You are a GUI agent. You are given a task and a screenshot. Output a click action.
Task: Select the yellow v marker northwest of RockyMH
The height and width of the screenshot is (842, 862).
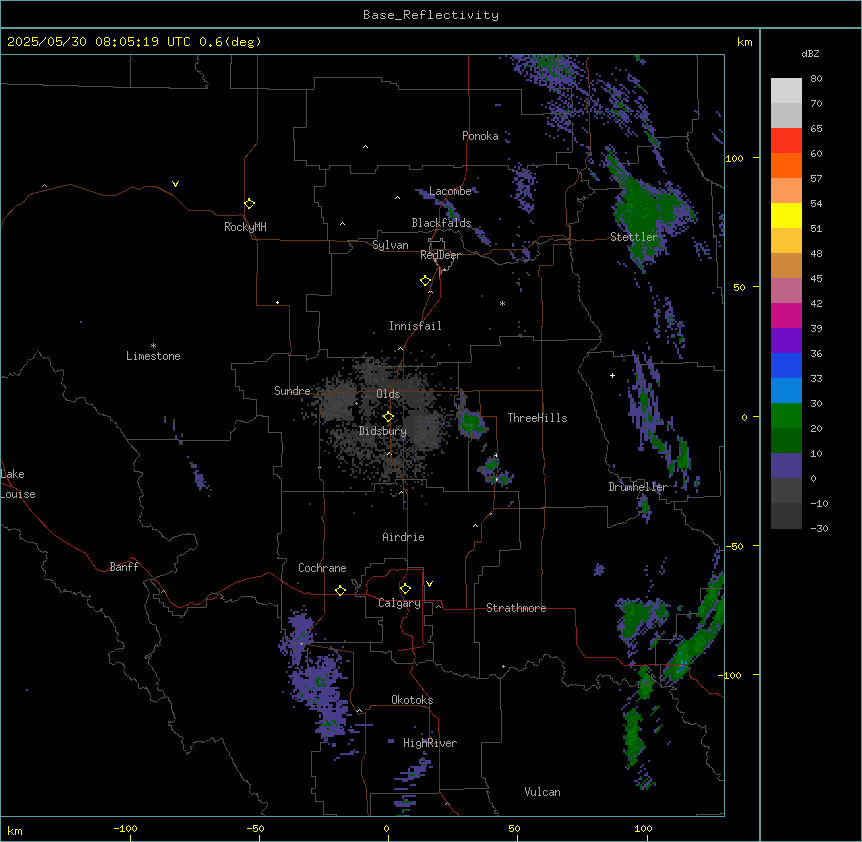tap(175, 184)
